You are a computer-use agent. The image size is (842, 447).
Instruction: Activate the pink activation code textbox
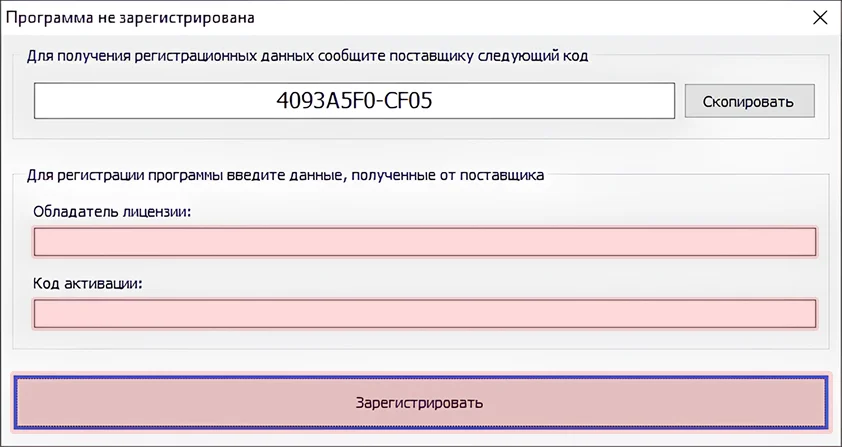[x=425, y=314]
